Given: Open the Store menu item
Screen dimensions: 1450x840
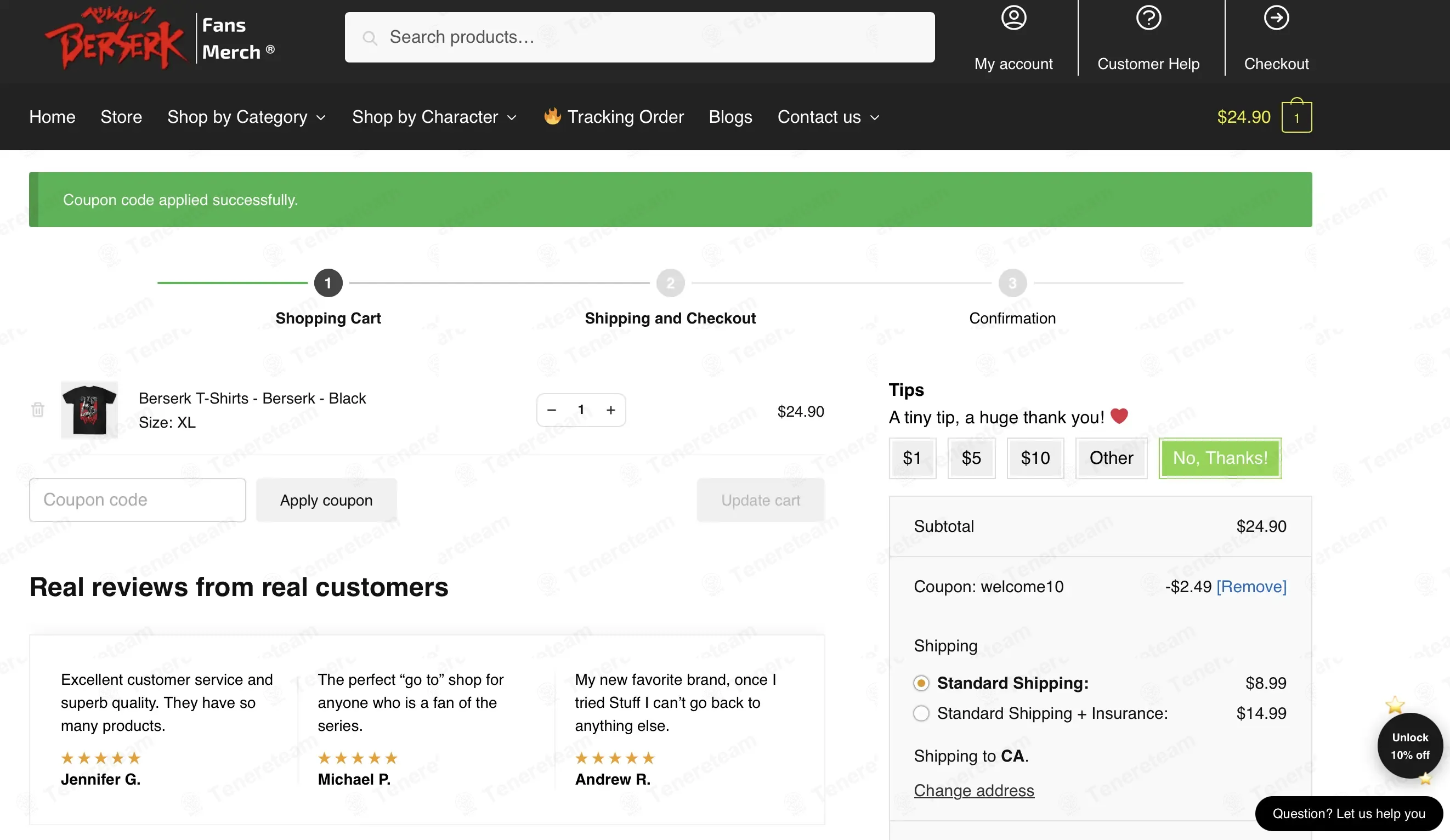Looking at the screenshot, I should 121,117.
